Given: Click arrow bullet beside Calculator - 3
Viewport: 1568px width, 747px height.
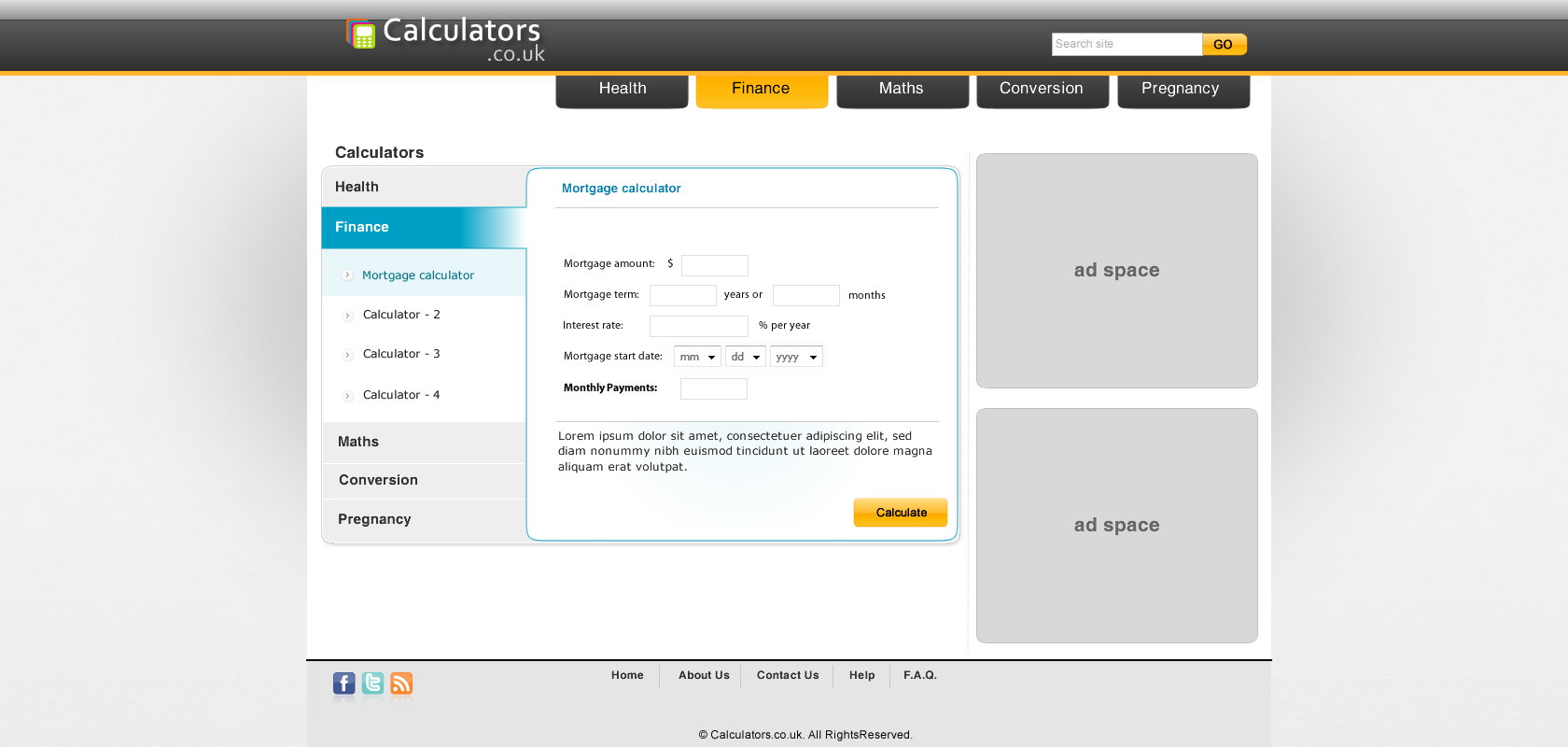Looking at the screenshot, I should point(348,355).
